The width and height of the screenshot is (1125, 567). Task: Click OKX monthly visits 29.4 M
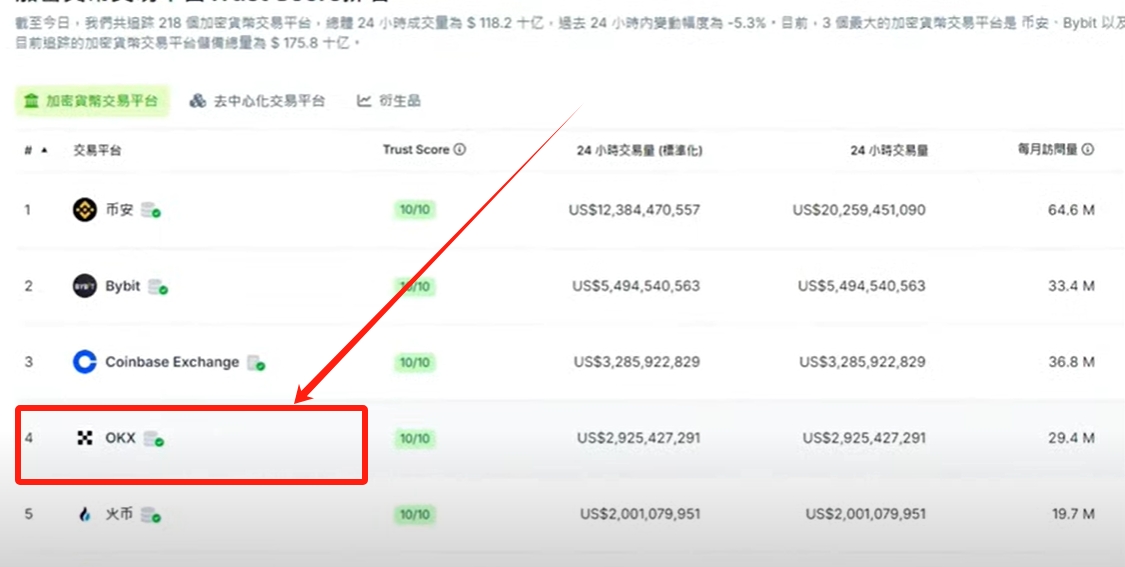[x=1071, y=438]
